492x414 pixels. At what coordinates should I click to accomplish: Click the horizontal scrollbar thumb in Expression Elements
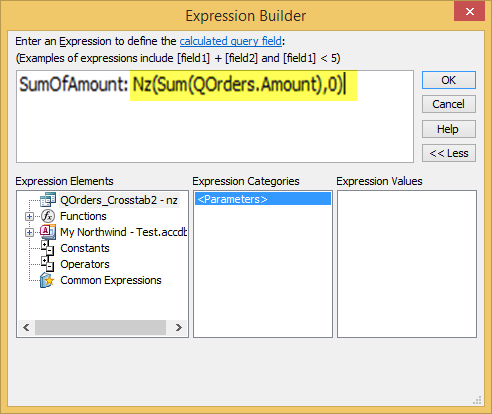[x=100, y=328]
